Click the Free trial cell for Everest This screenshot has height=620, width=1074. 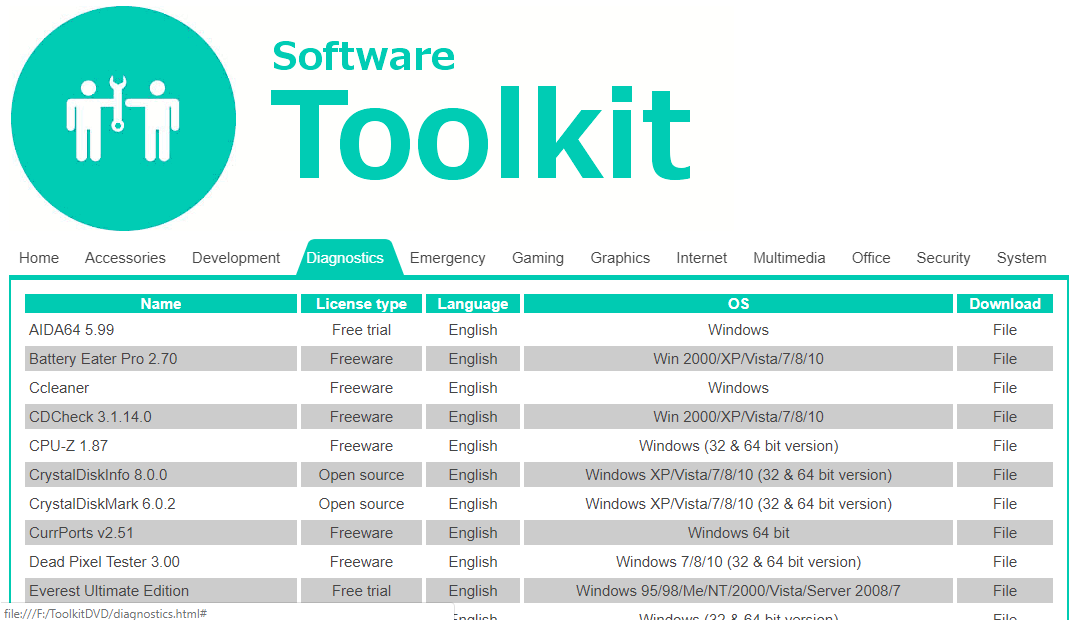point(362,591)
